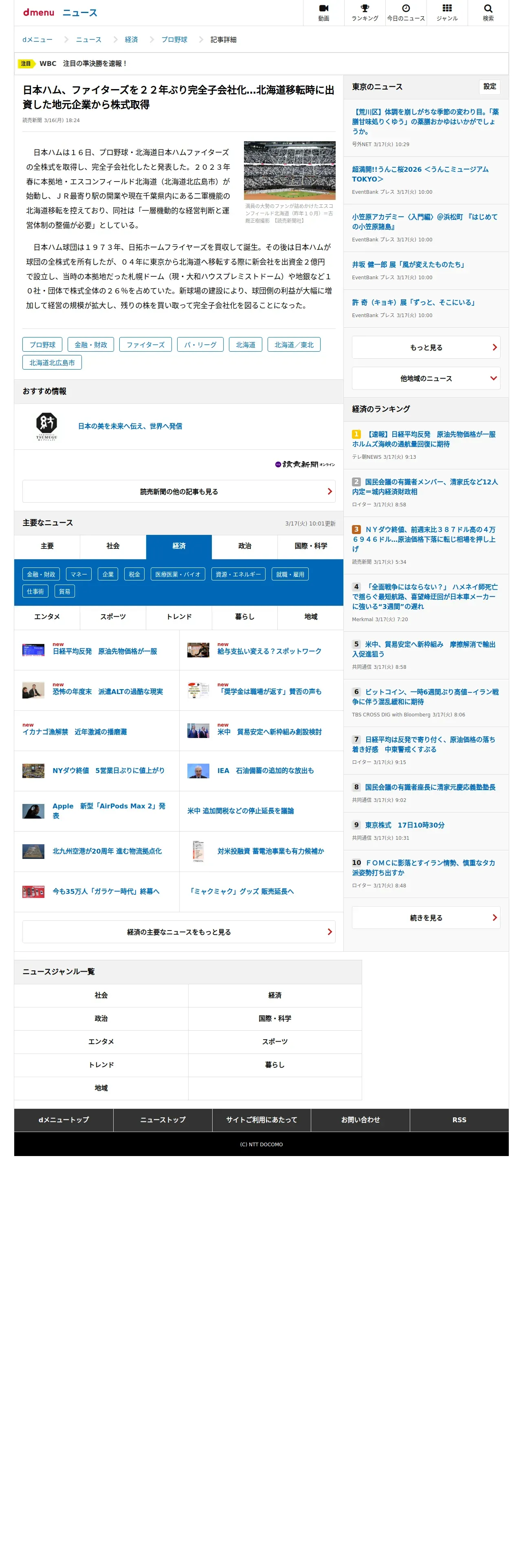Open 今も35万人 ガラケー時代 headline
523x1568 pixels.
click(x=106, y=892)
